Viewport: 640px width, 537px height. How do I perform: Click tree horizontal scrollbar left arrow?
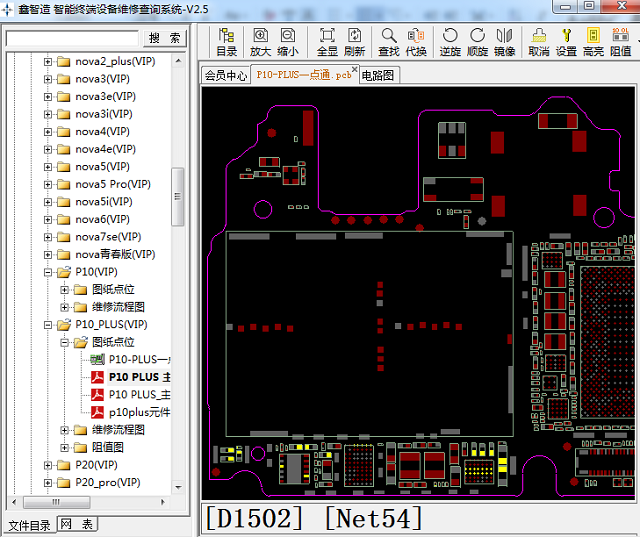[x=14, y=502]
